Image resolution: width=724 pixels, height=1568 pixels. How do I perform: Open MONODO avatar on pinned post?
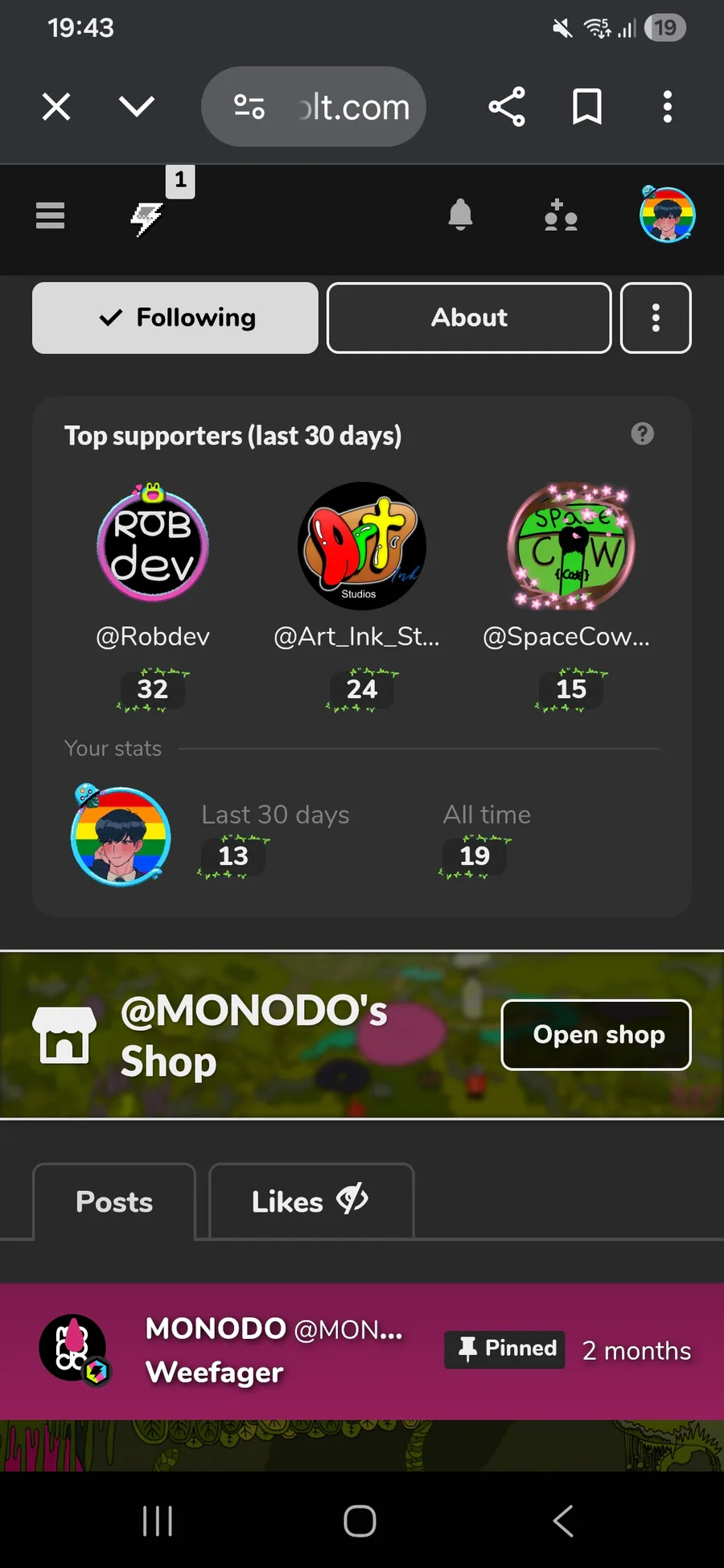coord(74,1350)
